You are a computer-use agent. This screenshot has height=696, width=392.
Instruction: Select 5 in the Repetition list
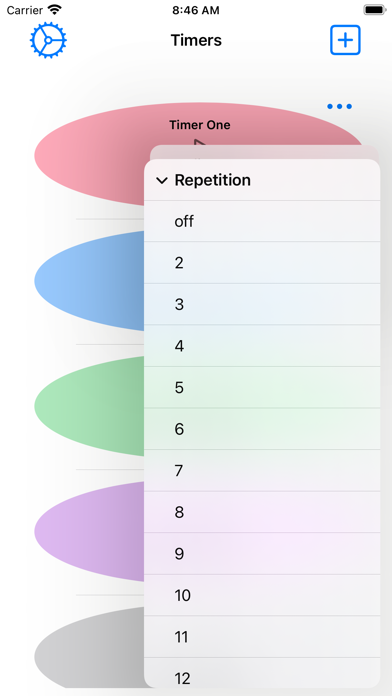(x=262, y=388)
